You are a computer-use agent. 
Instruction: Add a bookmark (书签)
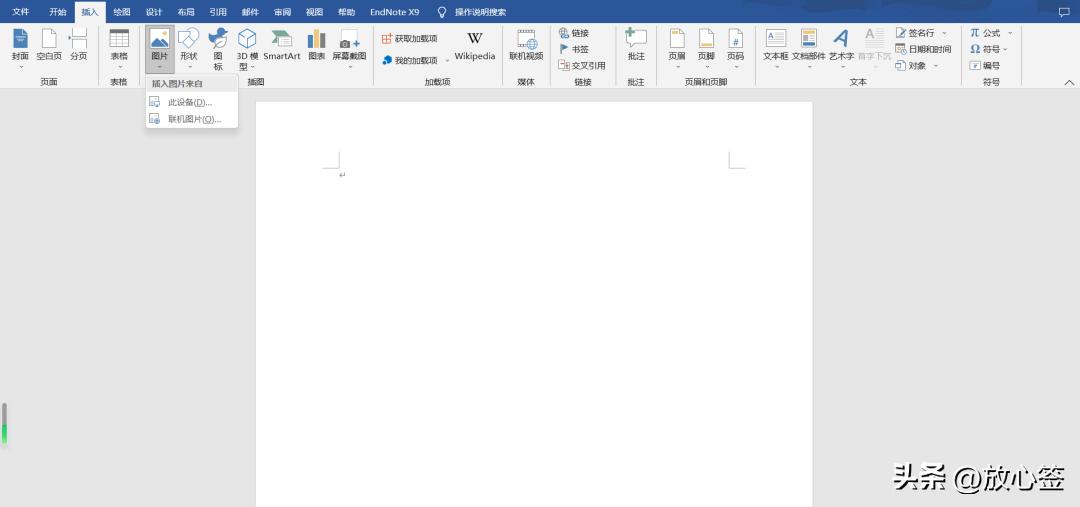coord(574,50)
